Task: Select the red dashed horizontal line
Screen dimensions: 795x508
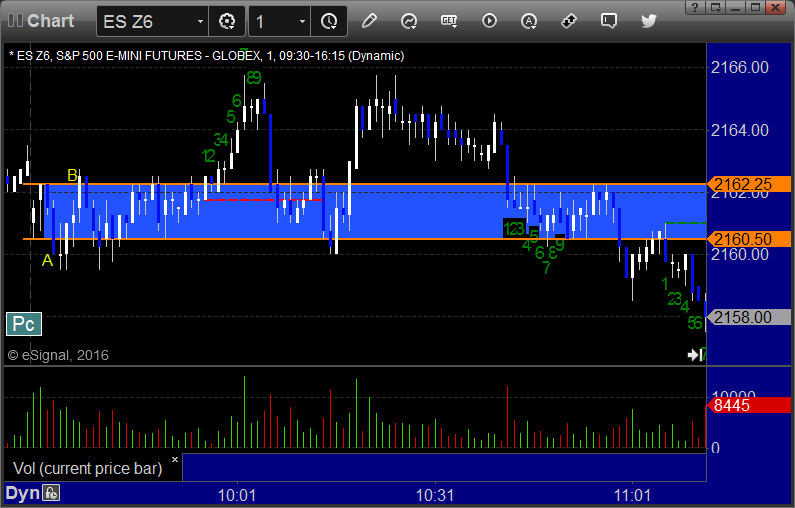Action: pos(263,200)
